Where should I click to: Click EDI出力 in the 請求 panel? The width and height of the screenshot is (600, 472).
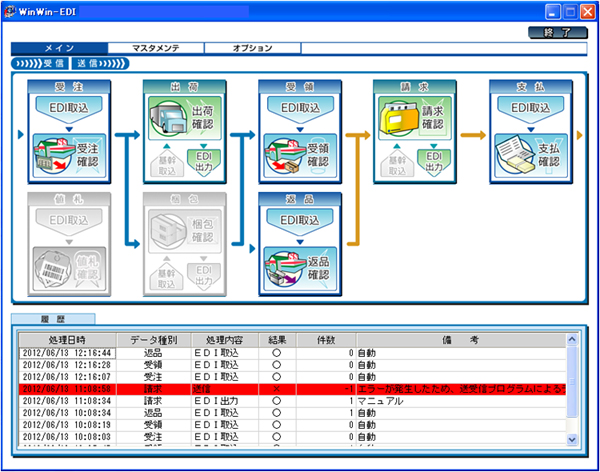click(434, 162)
